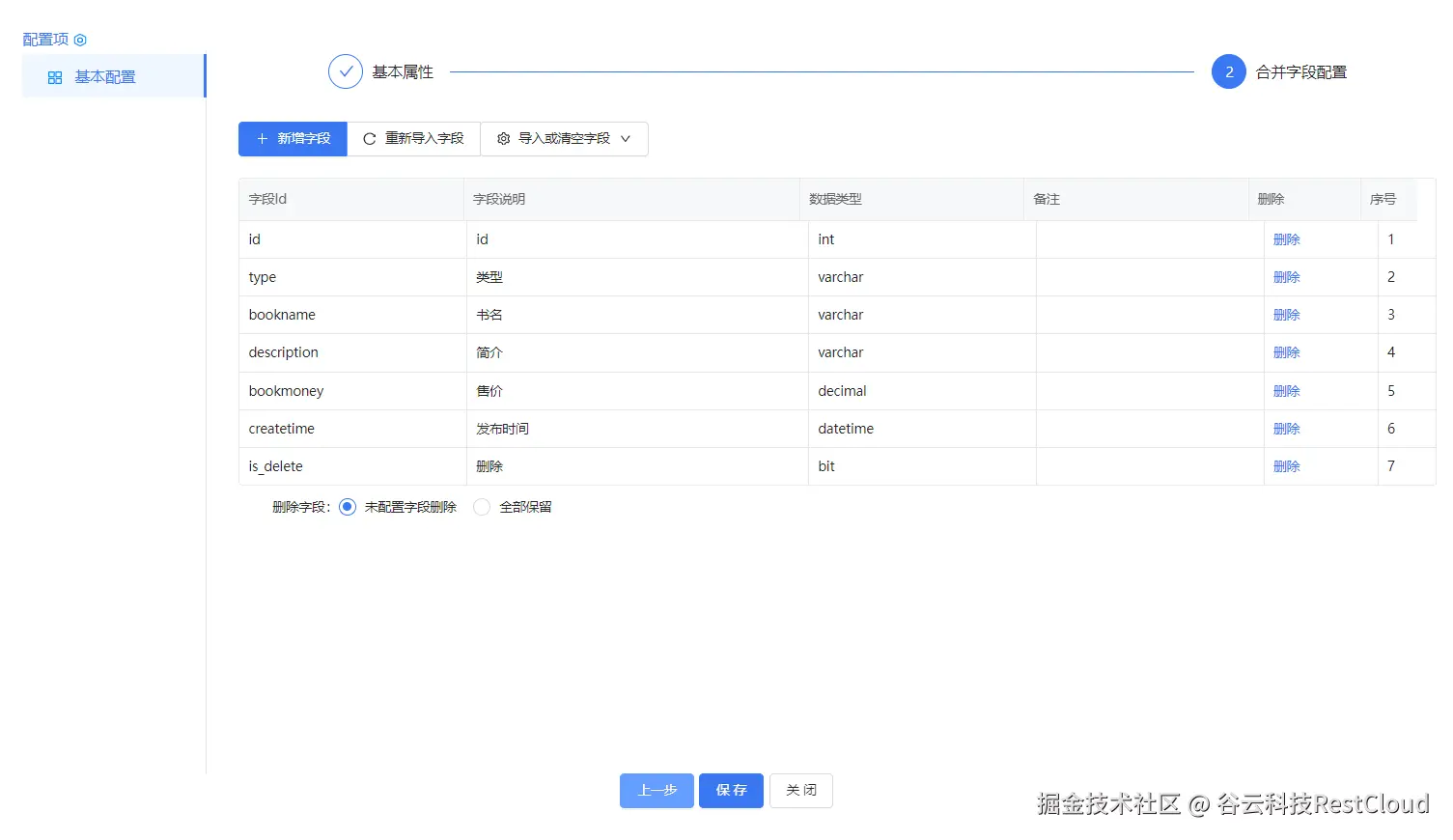1453x840 pixels.
Task: Click the 上一步 button at the bottom
Action: click(x=657, y=790)
